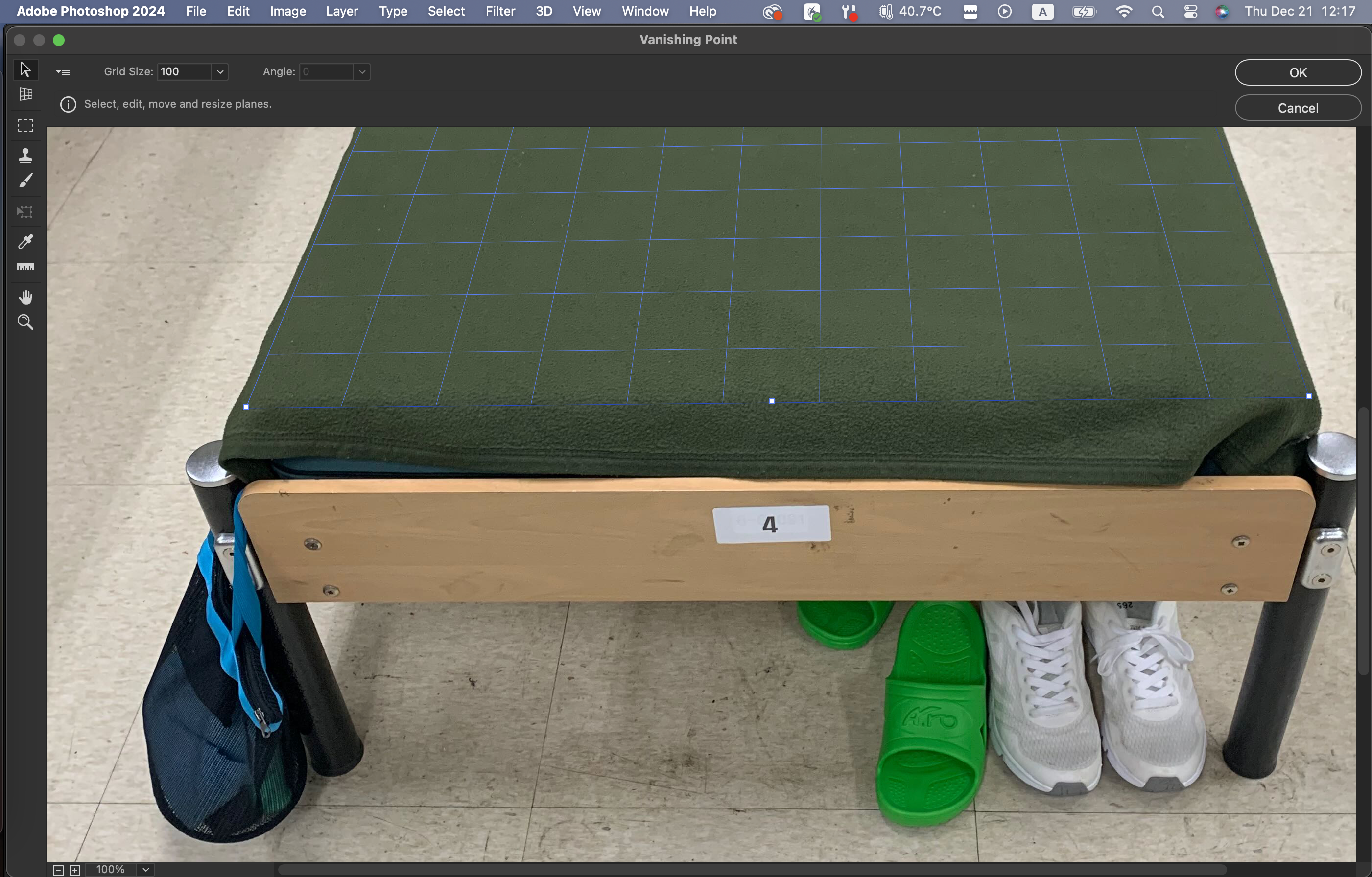This screenshot has width=1372, height=877.
Task: Click the Grid Size input field
Action: [184, 72]
